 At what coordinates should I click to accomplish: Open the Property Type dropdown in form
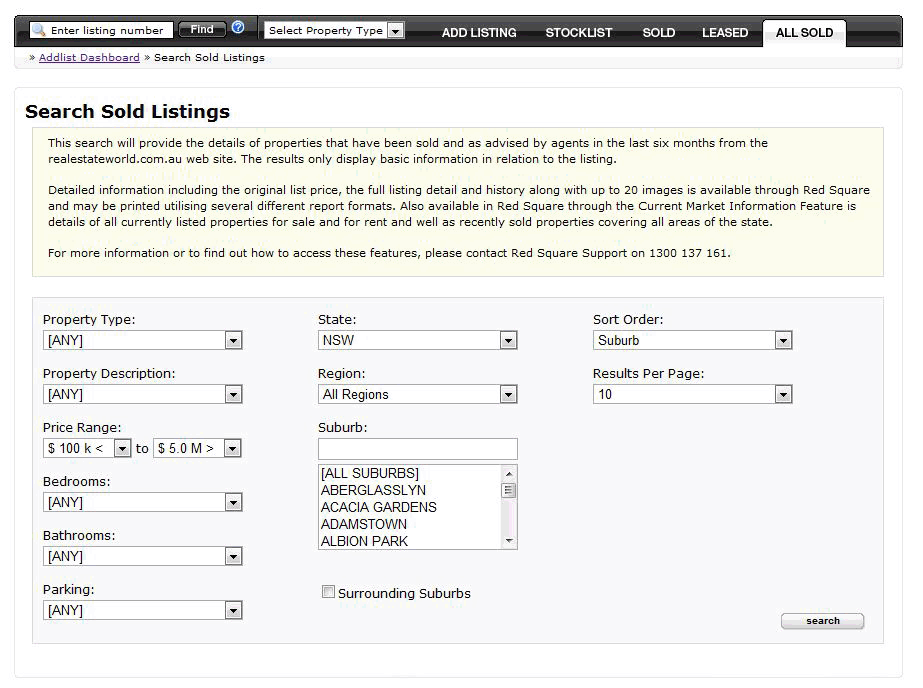(142, 340)
